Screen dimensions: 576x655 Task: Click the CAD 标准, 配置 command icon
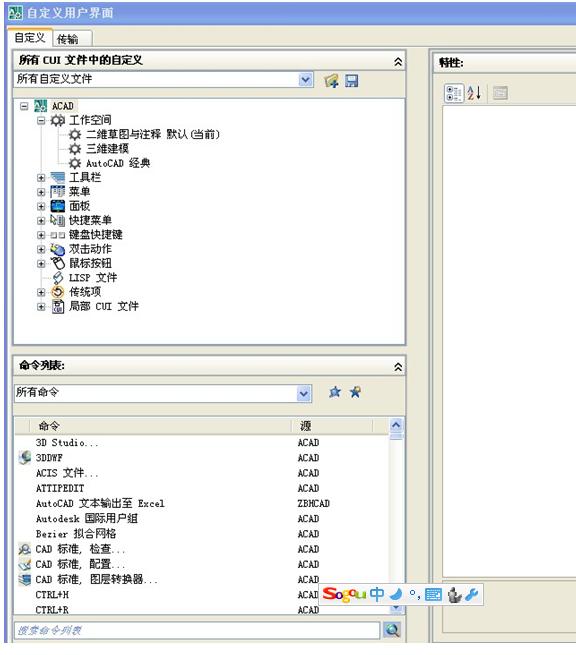pyautogui.click(x=25, y=564)
